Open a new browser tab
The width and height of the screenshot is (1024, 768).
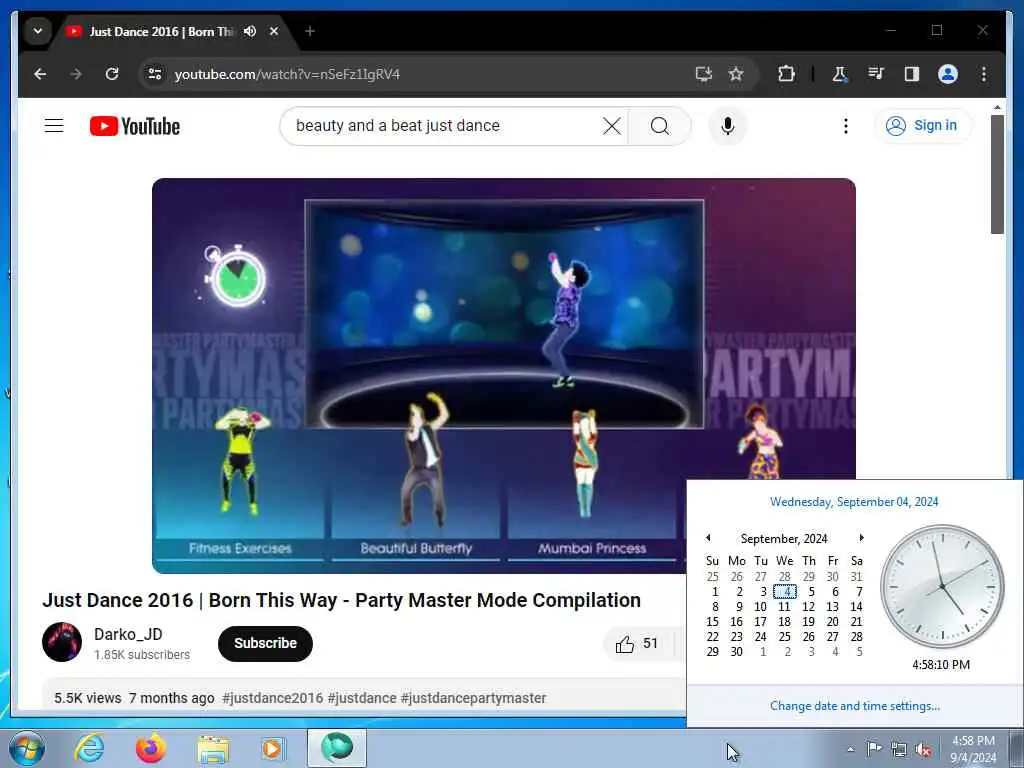coord(310,31)
